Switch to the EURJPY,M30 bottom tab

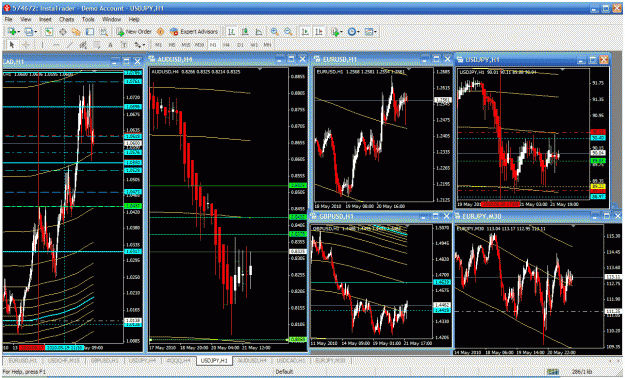pos(330,360)
